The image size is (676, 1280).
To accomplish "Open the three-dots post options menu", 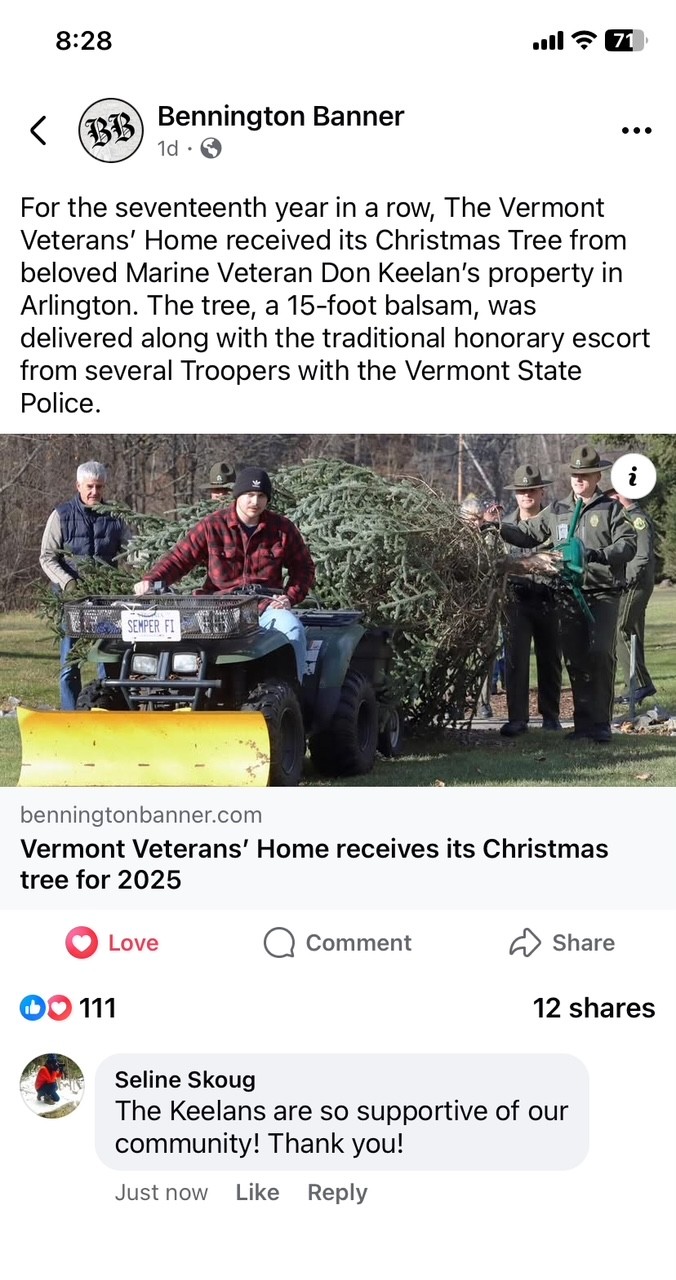I will tap(636, 131).
